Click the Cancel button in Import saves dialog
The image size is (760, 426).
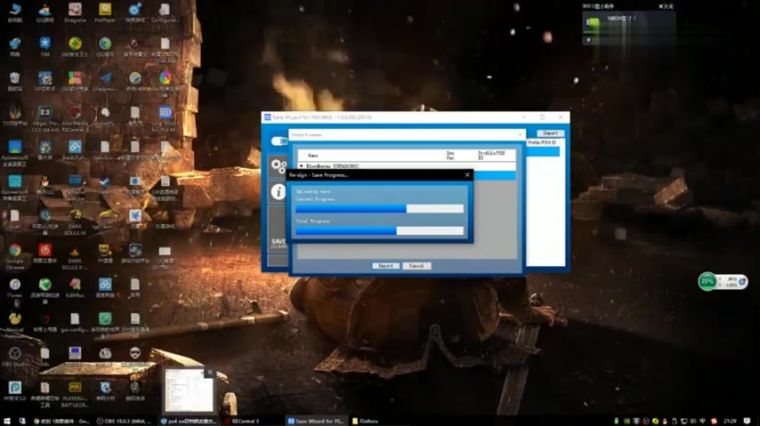pyautogui.click(x=416, y=266)
